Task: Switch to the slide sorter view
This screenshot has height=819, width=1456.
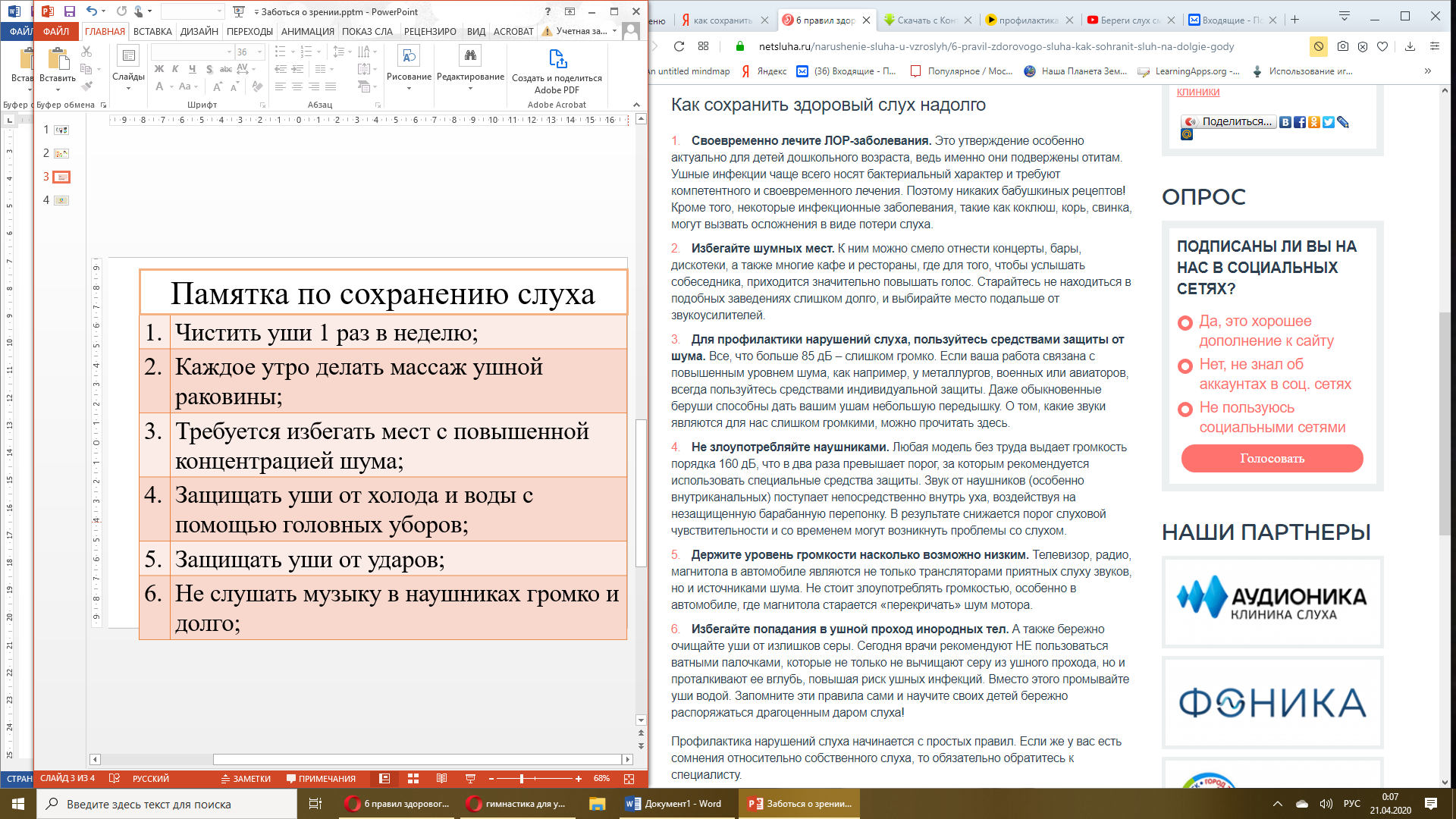Action: click(x=413, y=779)
